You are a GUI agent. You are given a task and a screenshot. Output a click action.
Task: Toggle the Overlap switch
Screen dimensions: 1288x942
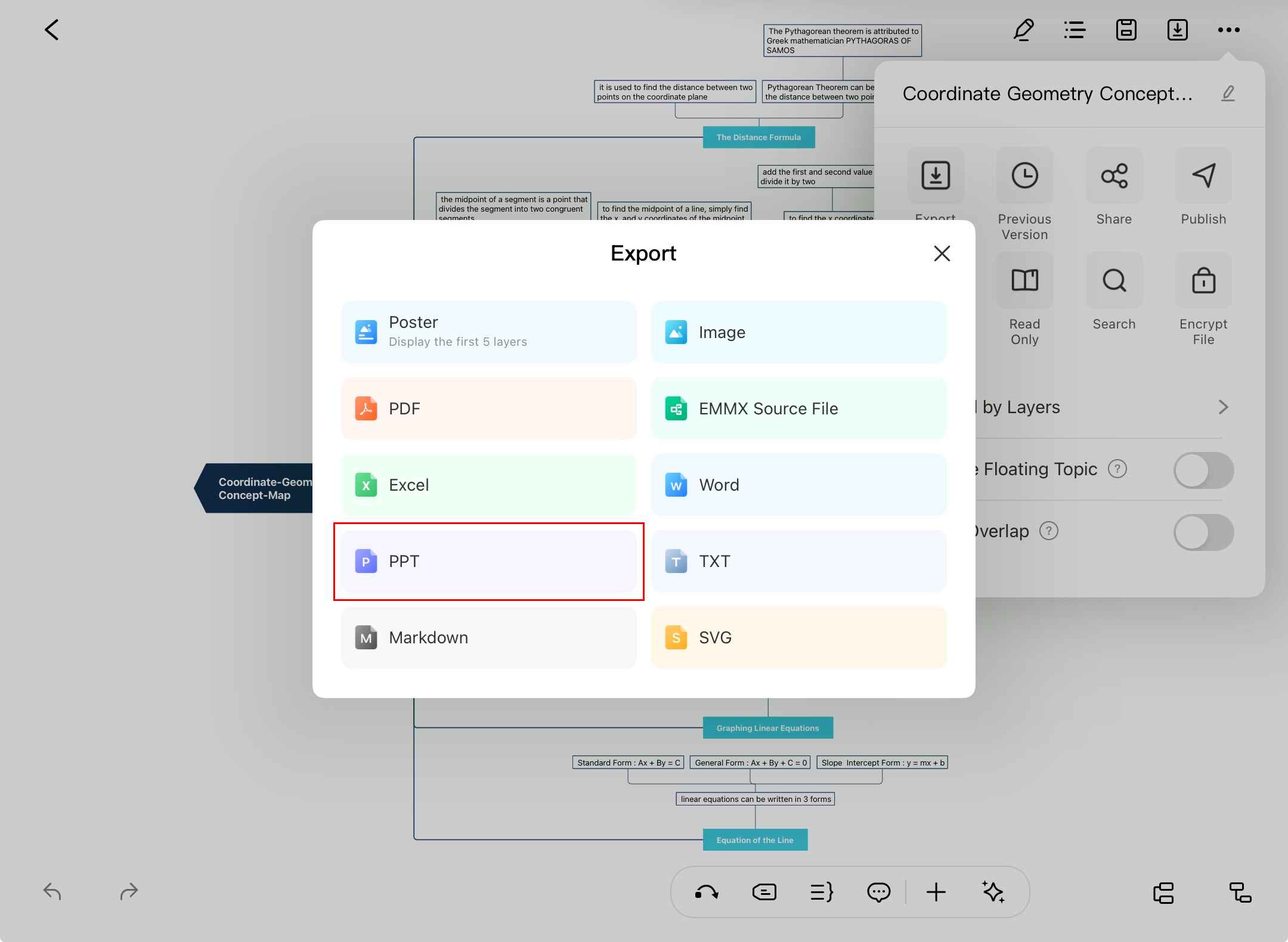click(1203, 532)
